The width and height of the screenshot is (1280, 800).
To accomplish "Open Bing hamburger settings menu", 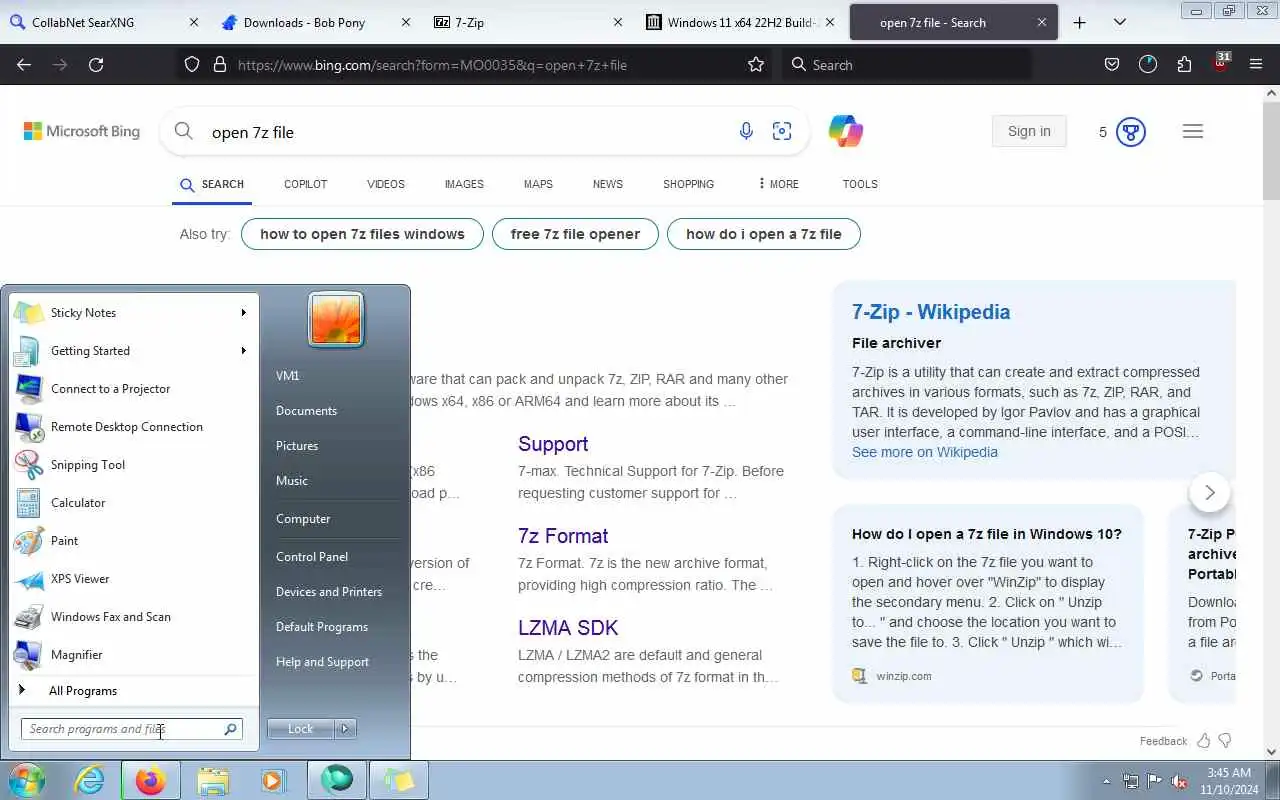I will 1193,131.
